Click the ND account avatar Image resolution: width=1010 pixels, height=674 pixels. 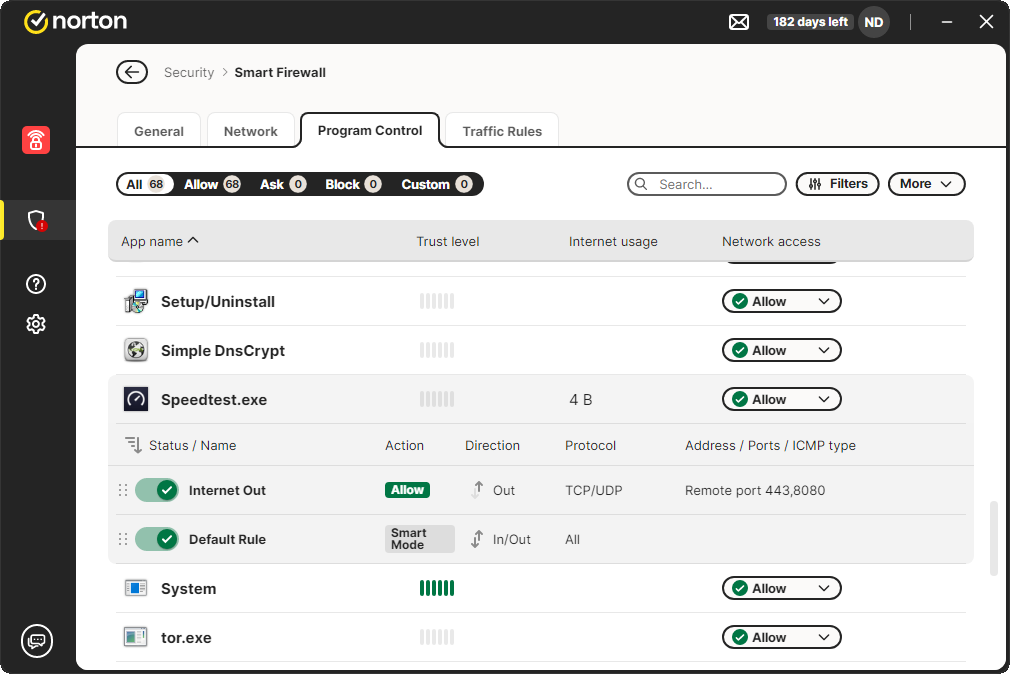(873, 22)
